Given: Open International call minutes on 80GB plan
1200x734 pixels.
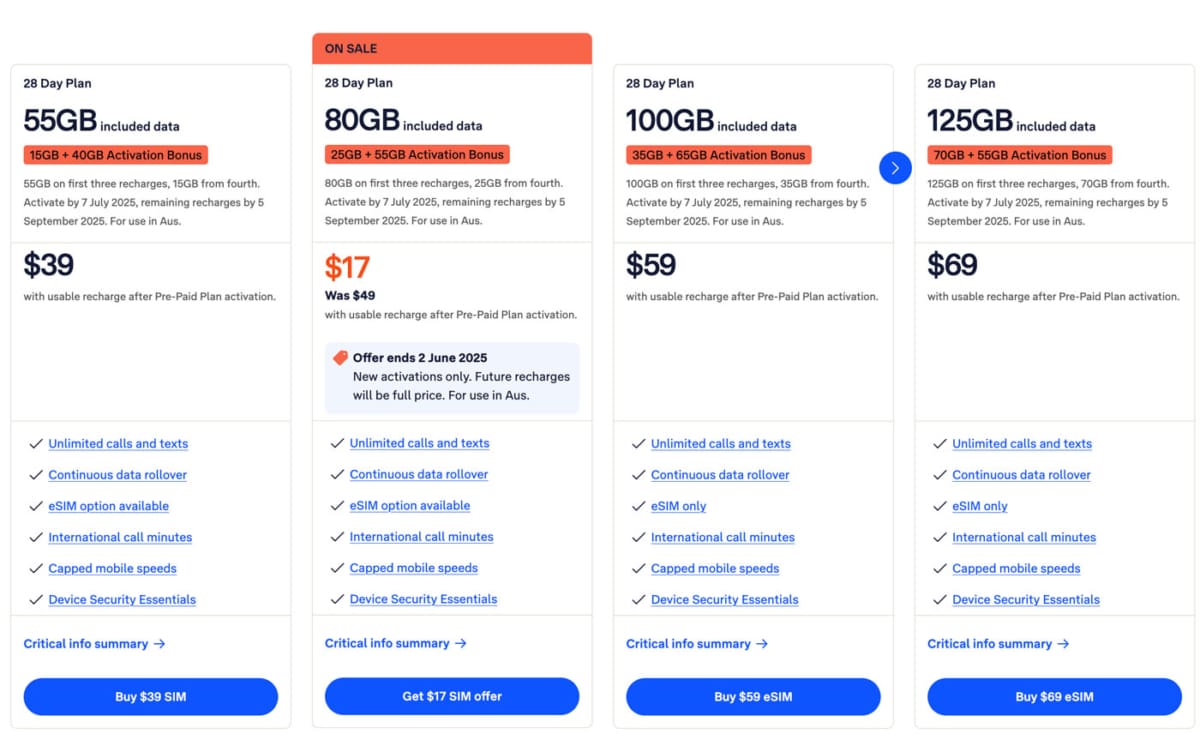Looking at the screenshot, I should (x=421, y=537).
